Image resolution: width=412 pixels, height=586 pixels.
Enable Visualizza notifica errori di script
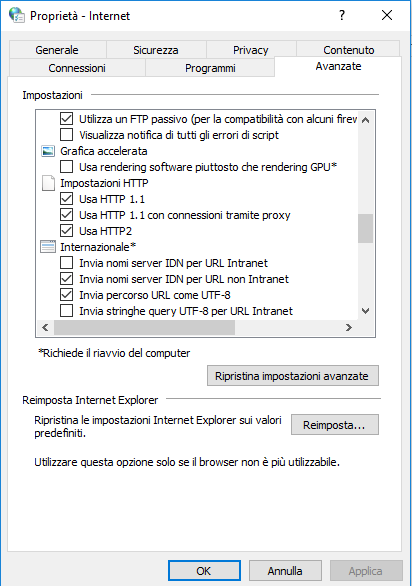tap(67, 135)
